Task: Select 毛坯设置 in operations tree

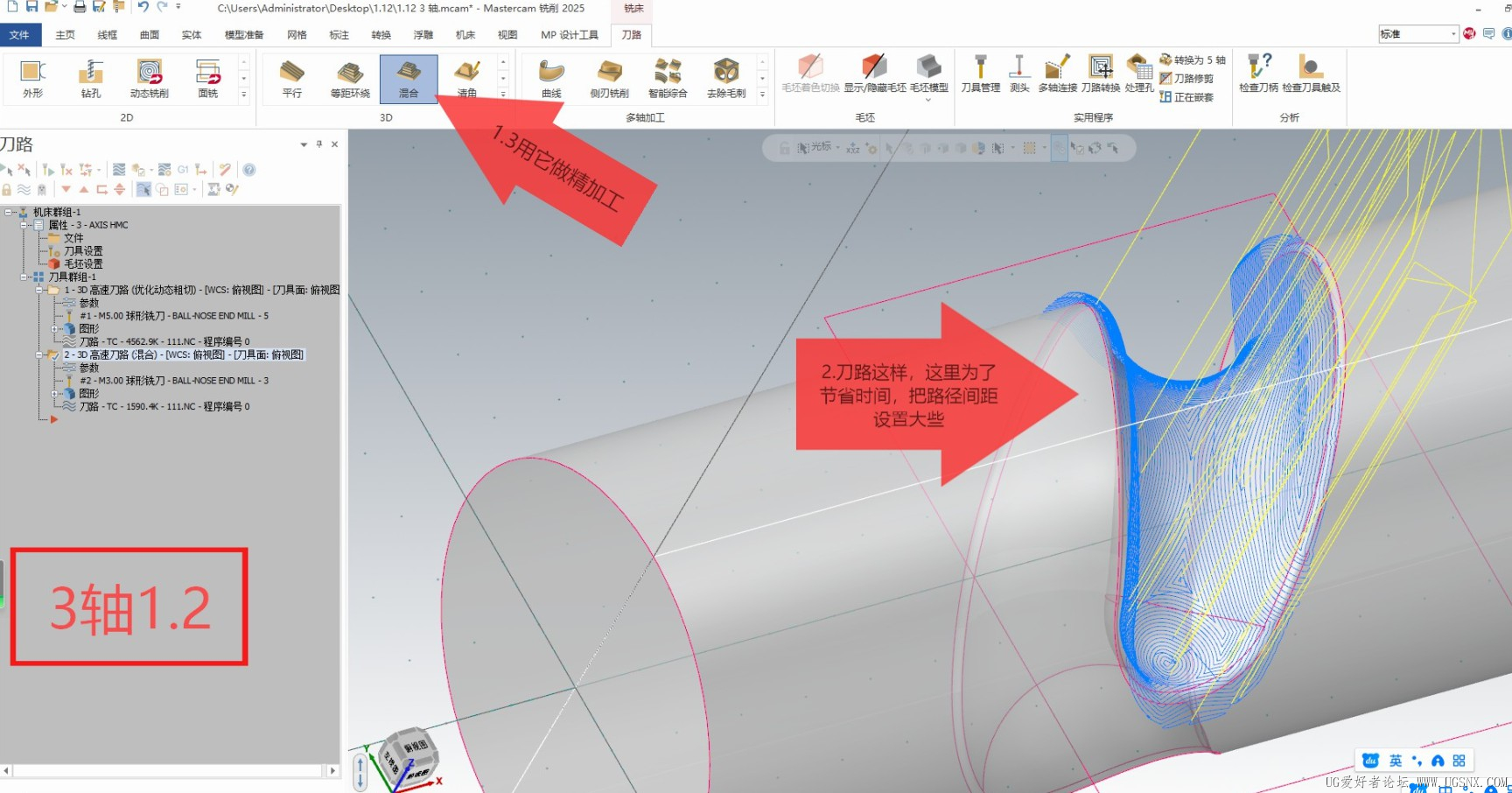Action: pyautogui.click(x=76, y=263)
